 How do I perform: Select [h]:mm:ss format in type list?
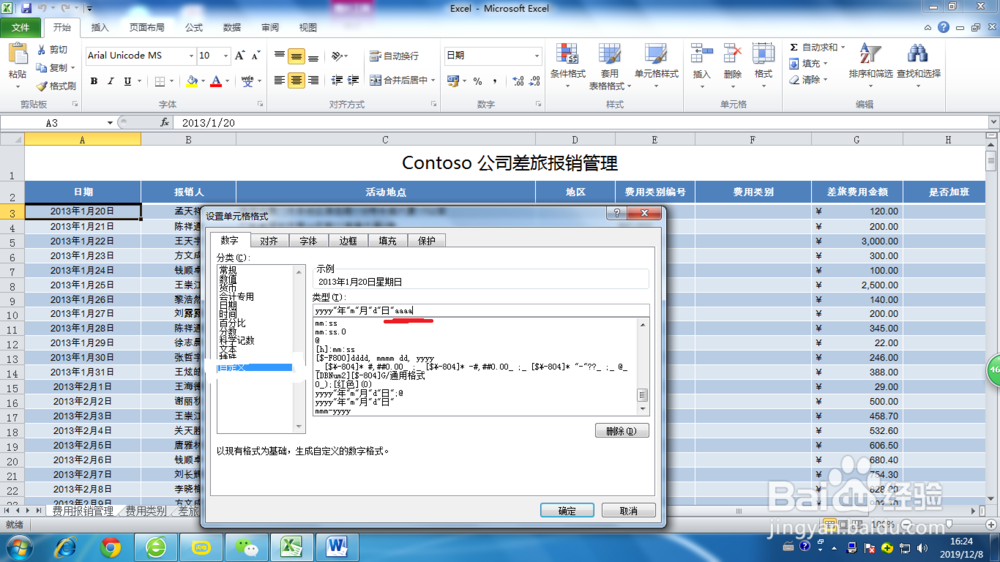pyautogui.click(x=335, y=350)
